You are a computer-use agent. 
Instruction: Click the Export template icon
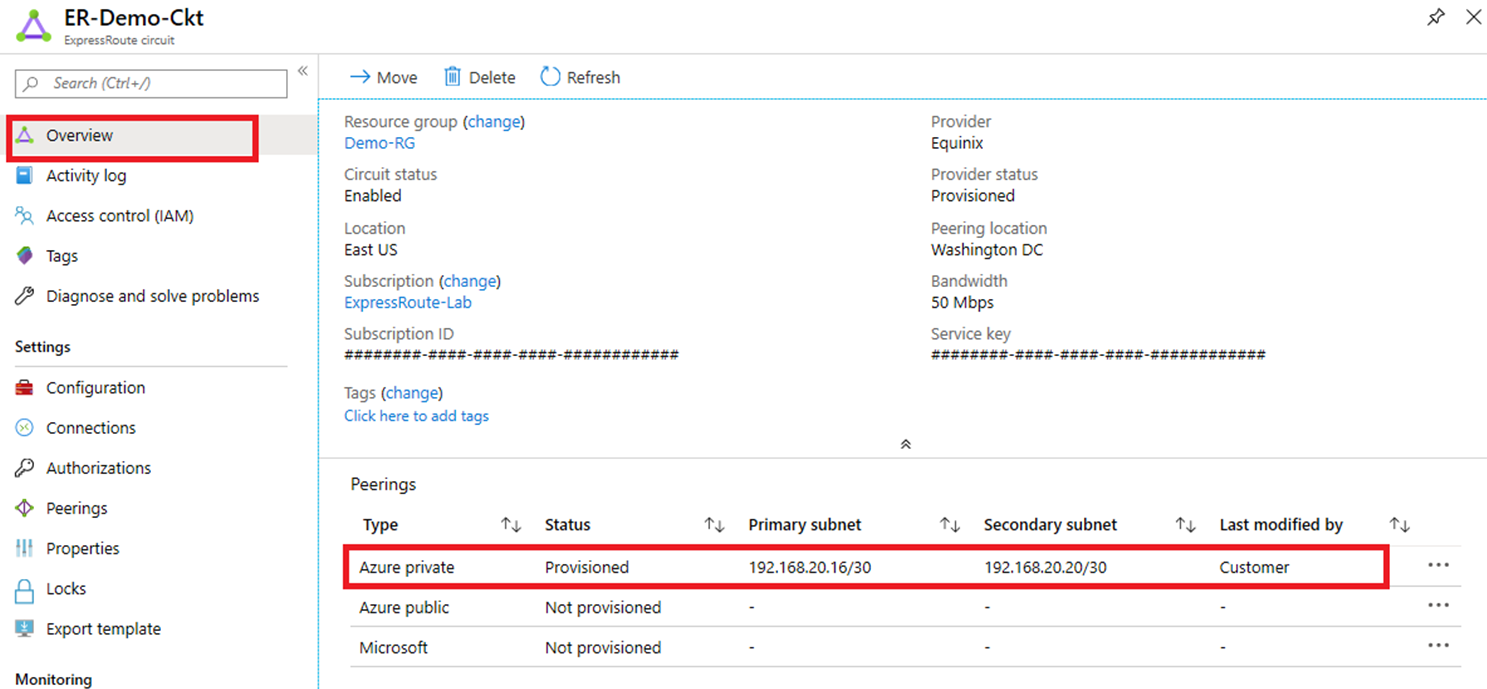[x=25, y=629]
